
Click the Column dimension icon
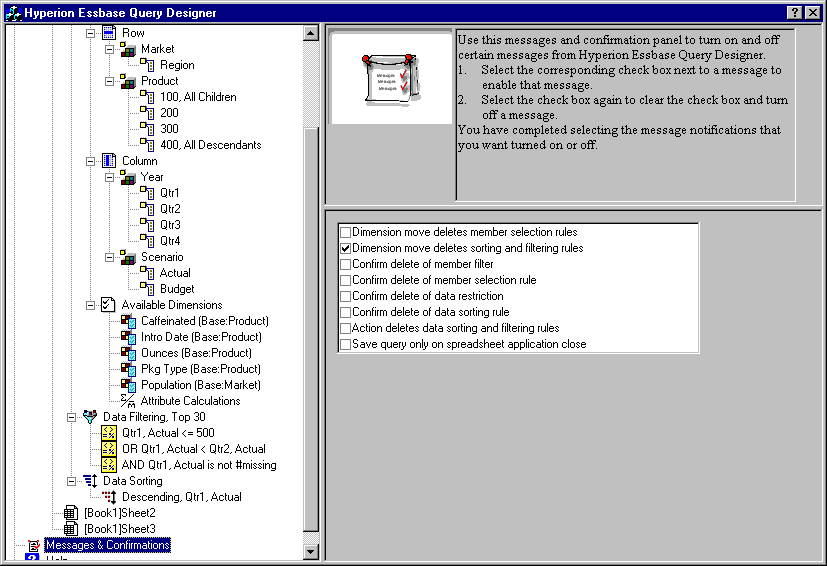(109, 161)
